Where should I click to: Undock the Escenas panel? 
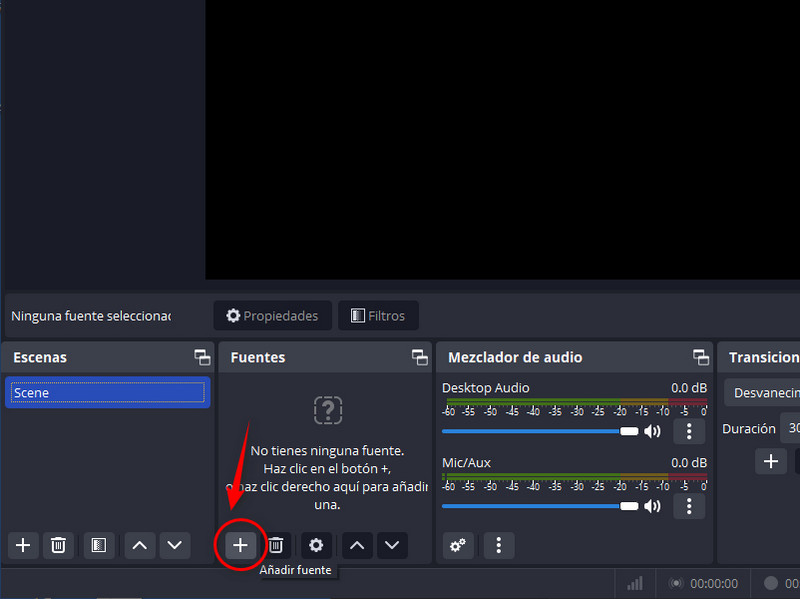202,357
